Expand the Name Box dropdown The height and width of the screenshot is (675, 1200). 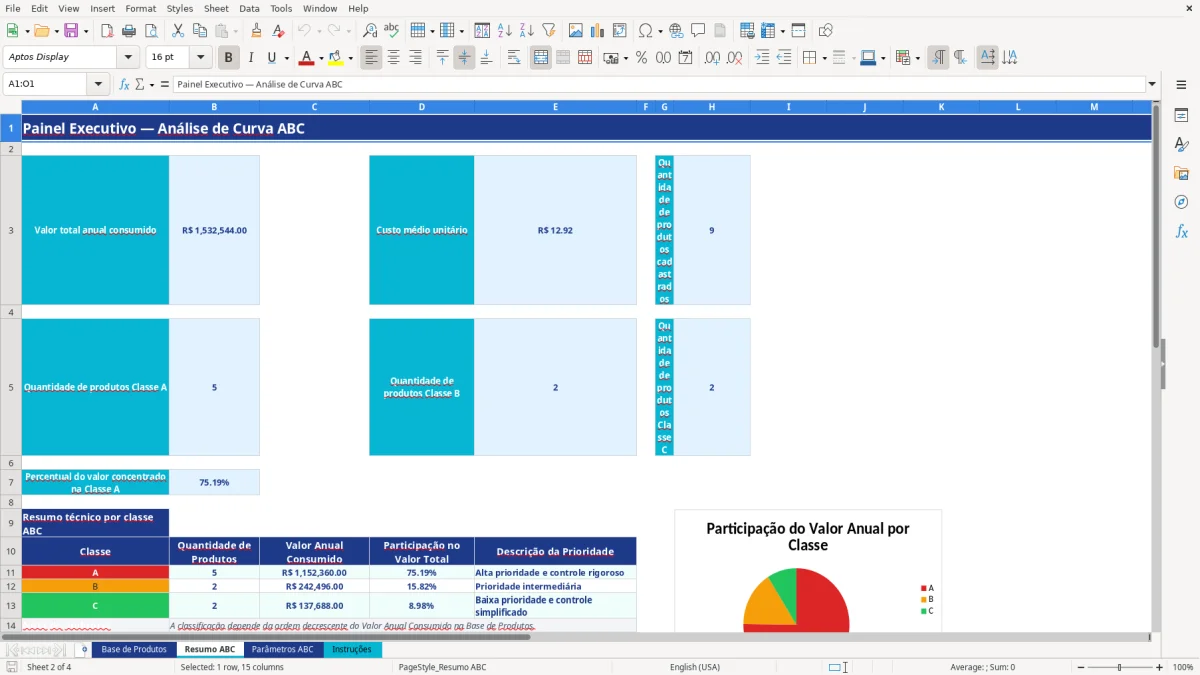(98, 84)
